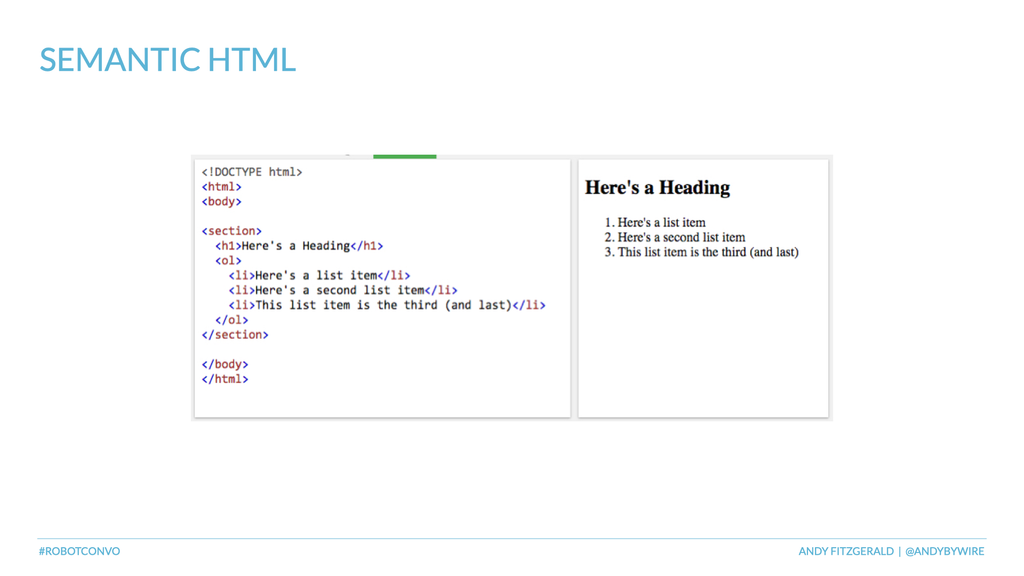Click the <!DOCTYPE html> line in the code
Image resolution: width=1024 pixels, height=576 pixels.
(x=251, y=172)
